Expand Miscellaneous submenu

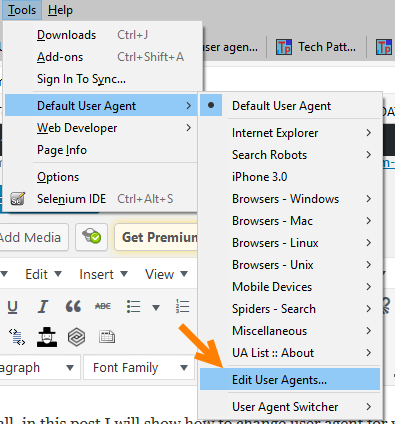click(290, 331)
